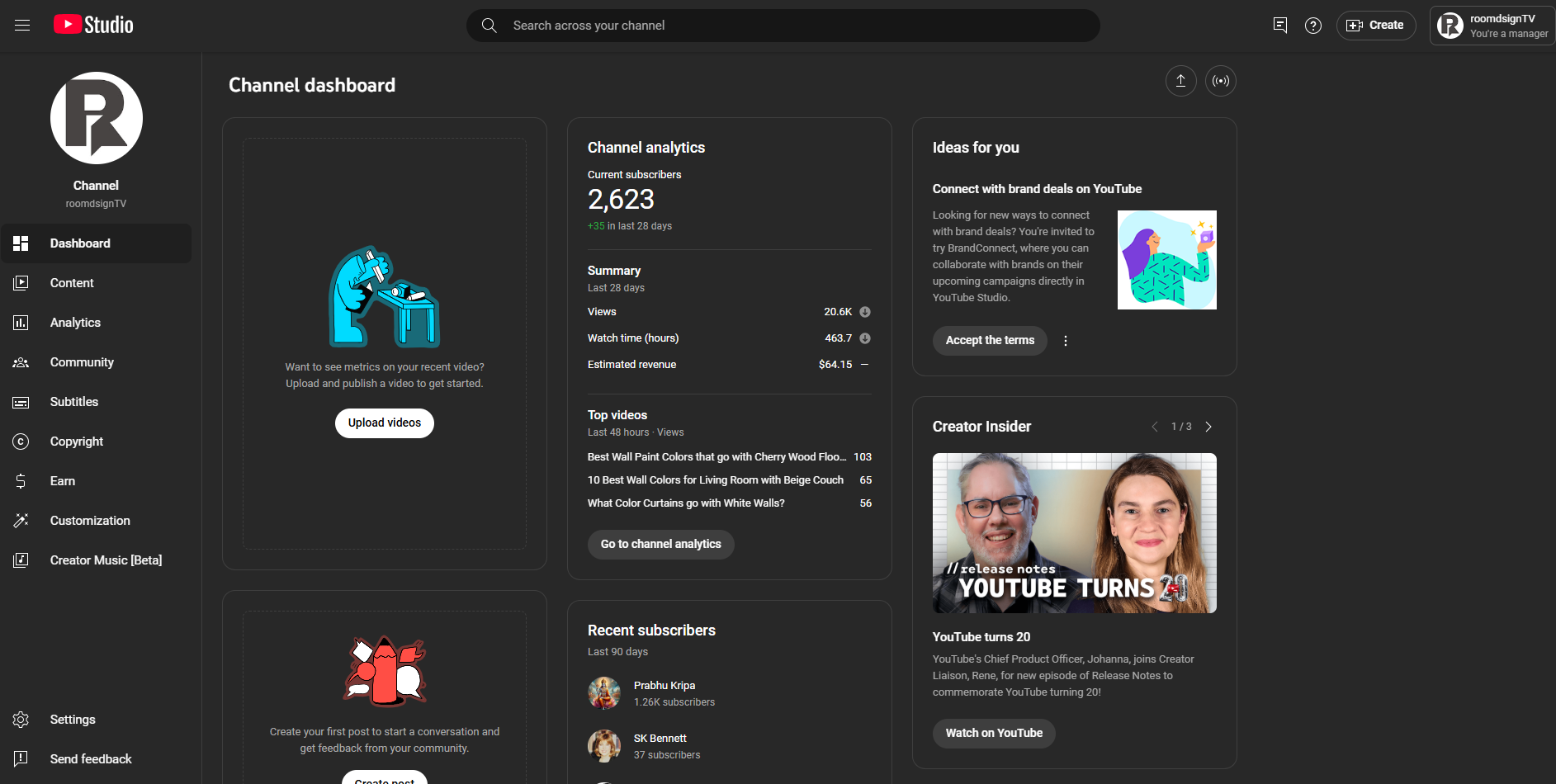The height and width of the screenshot is (784, 1556).
Task: Open Content in the sidebar
Action: (97, 283)
